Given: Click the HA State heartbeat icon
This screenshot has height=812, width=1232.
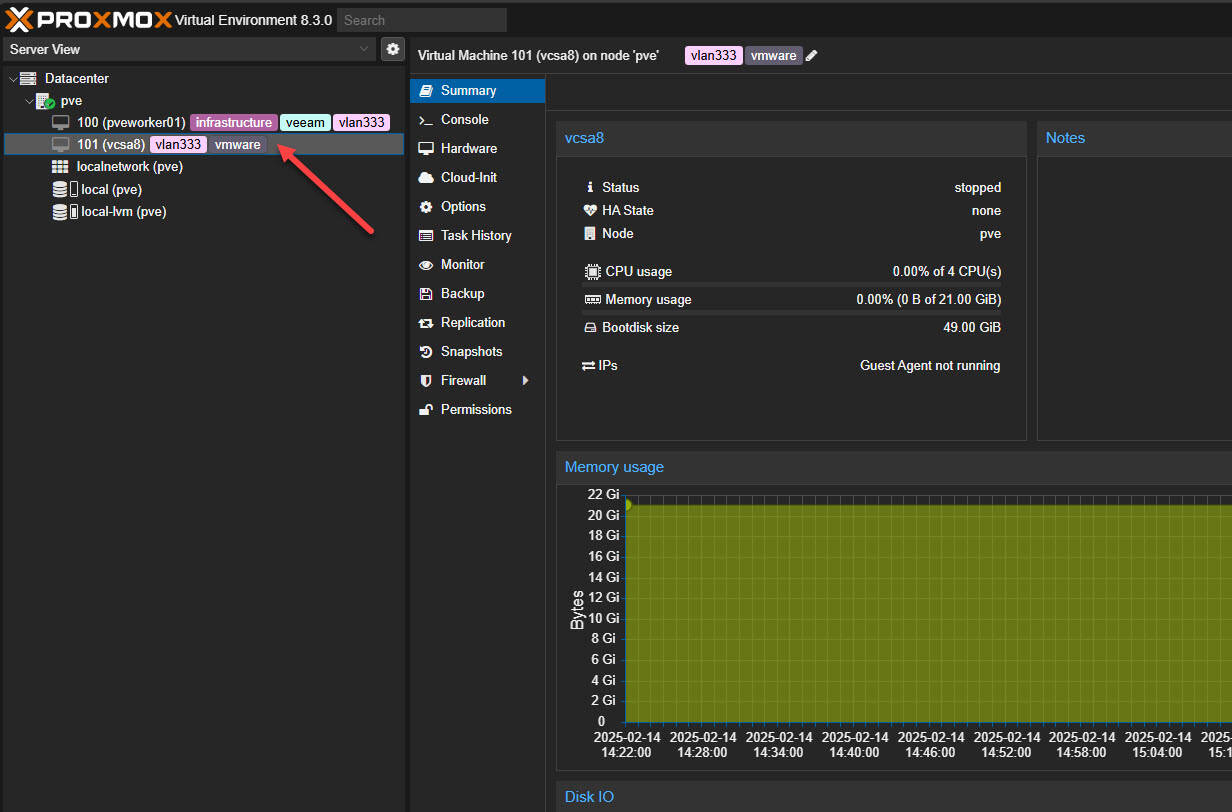Looking at the screenshot, I should coord(590,210).
